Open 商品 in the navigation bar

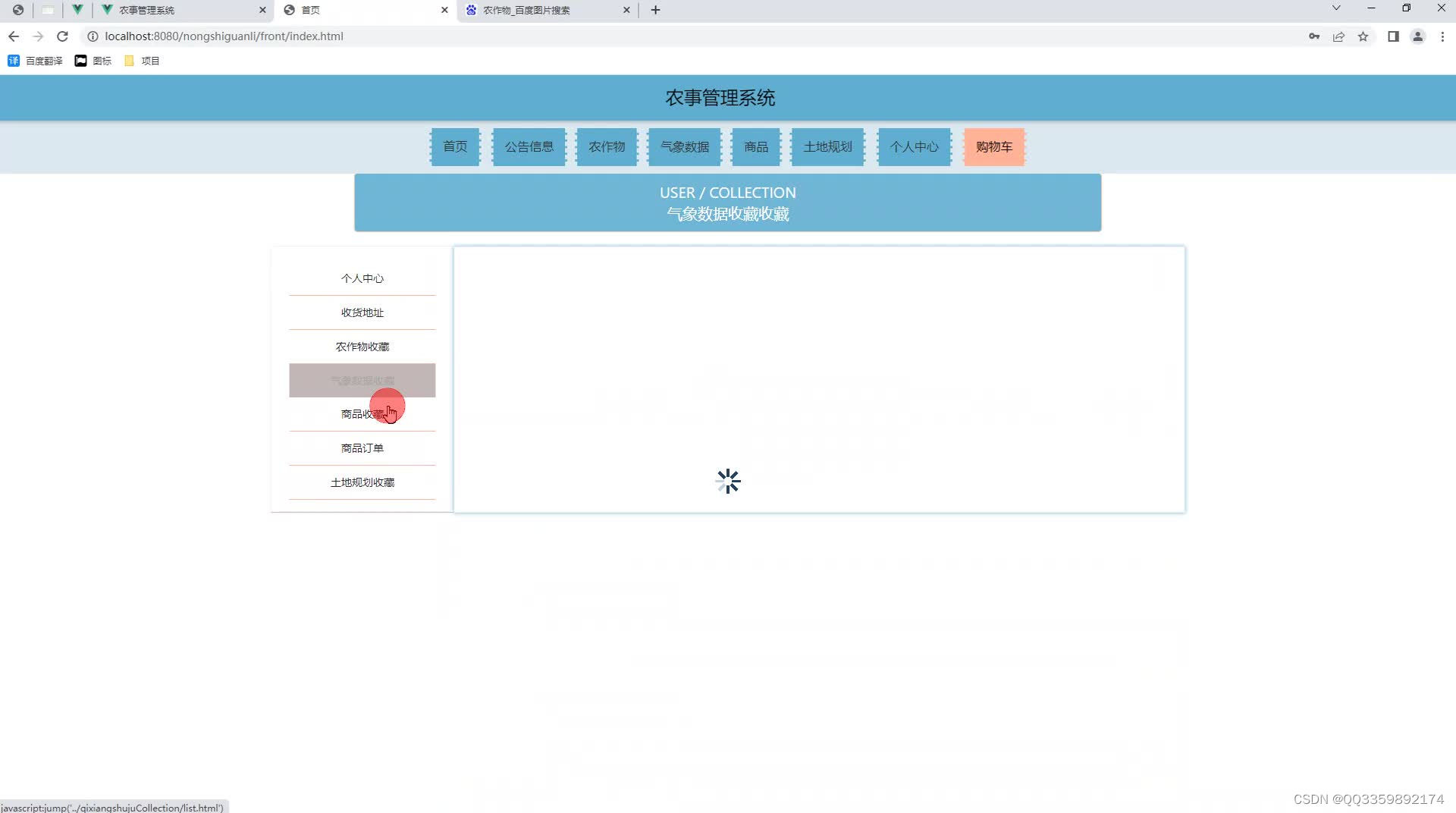(756, 147)
